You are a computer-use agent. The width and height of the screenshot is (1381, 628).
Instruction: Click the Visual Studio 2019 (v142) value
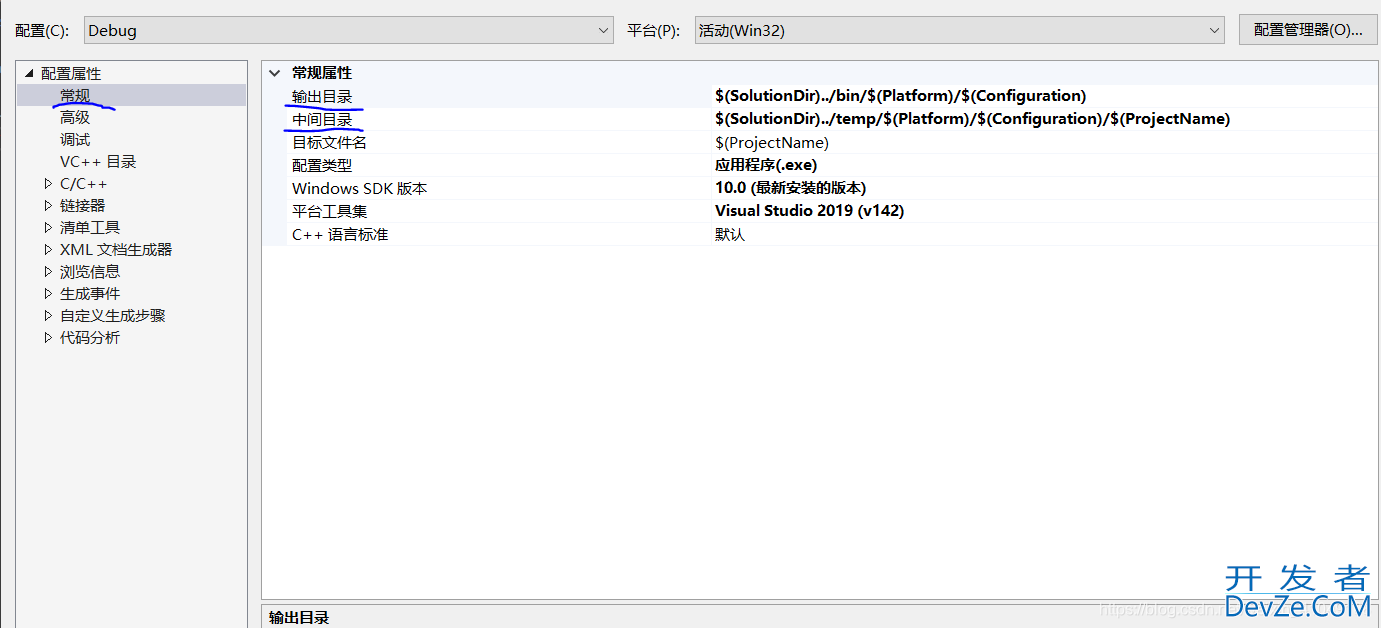pos(809,211)
